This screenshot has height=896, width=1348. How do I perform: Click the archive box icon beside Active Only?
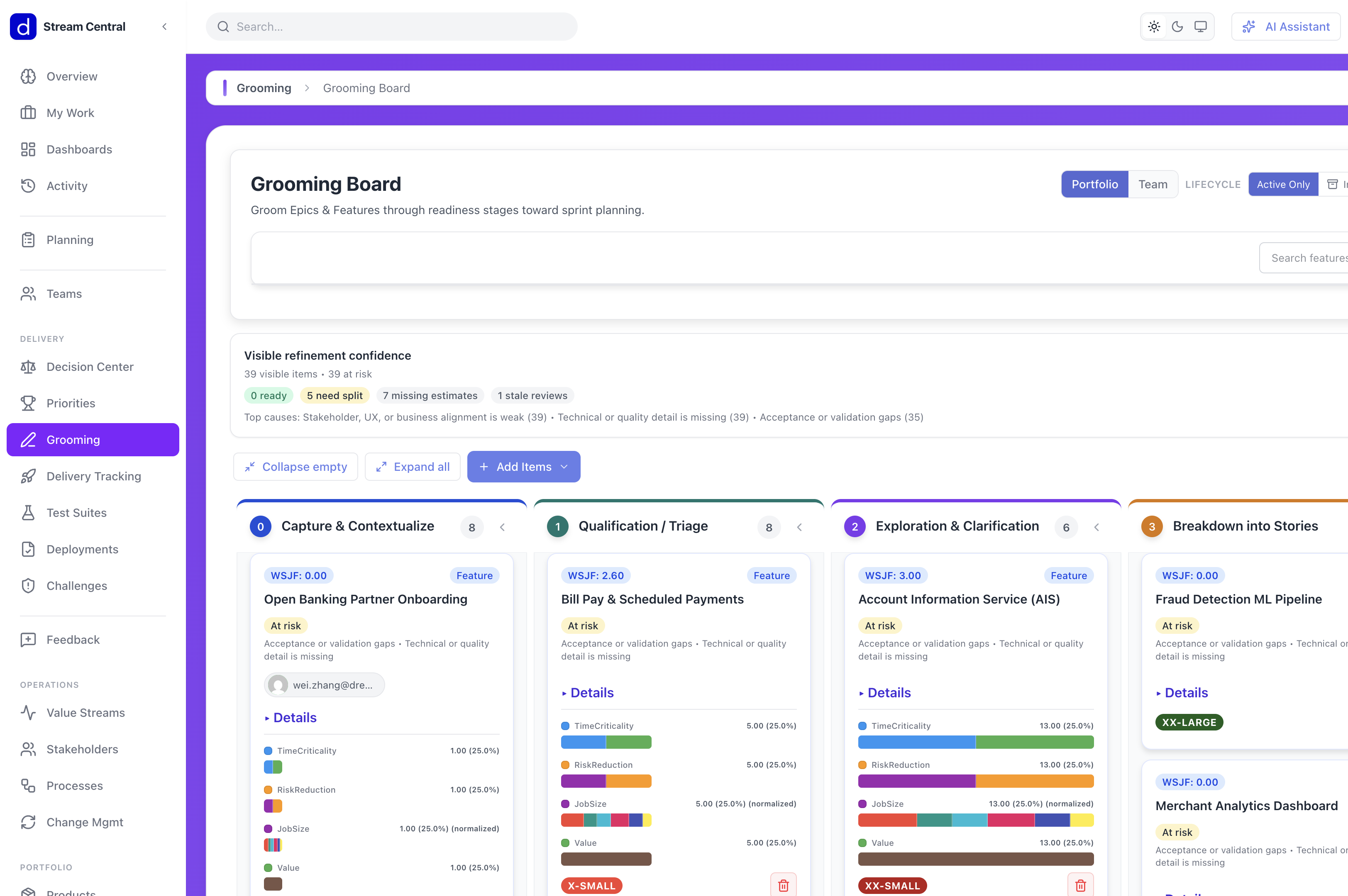(1333, 184)
